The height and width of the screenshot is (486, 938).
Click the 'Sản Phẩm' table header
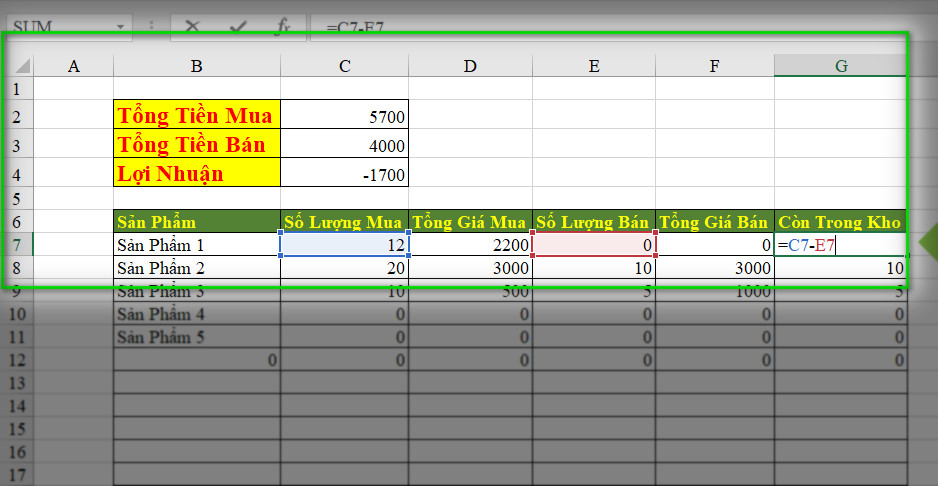click(197, 222)
